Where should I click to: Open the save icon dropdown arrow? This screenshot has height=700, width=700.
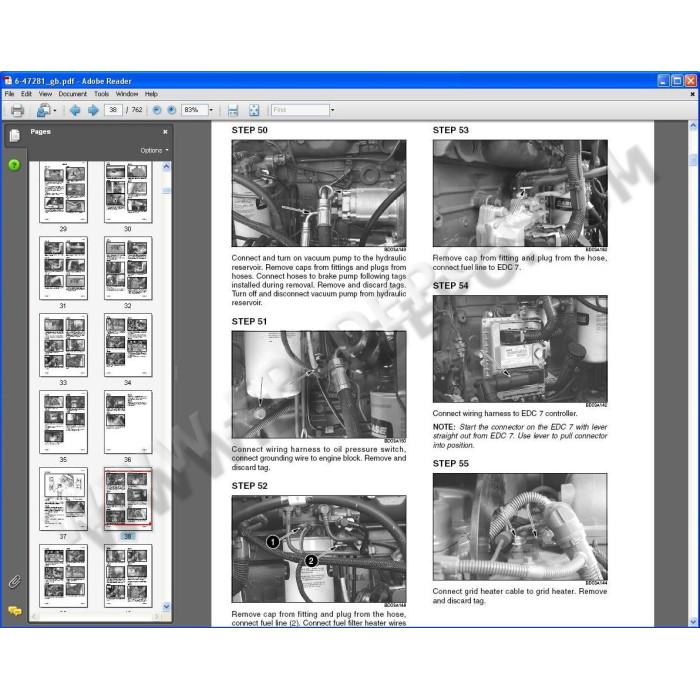pyautogui.click(x=55, y=110)
